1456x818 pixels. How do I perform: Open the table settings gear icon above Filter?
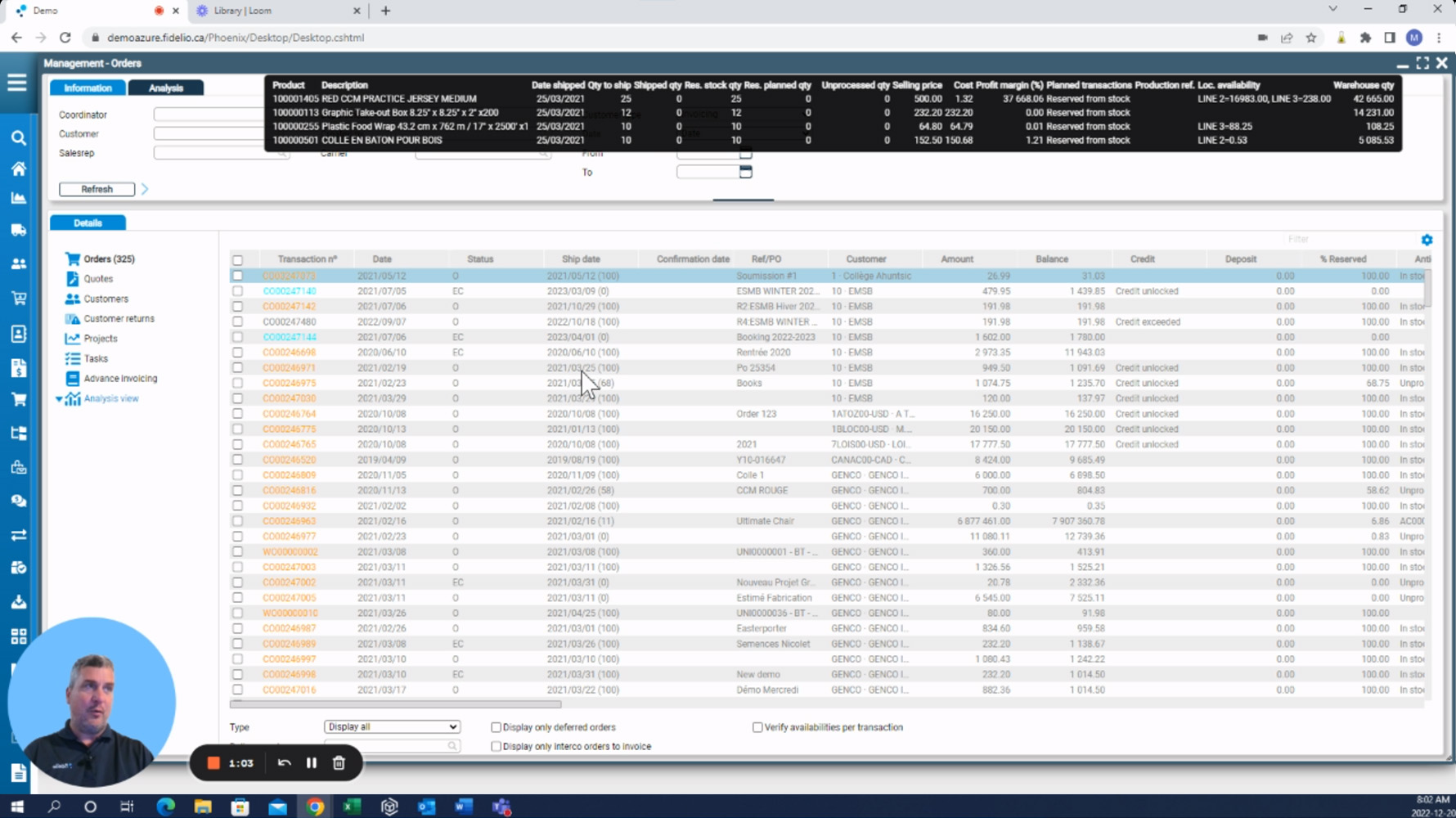click(1427, 239)
